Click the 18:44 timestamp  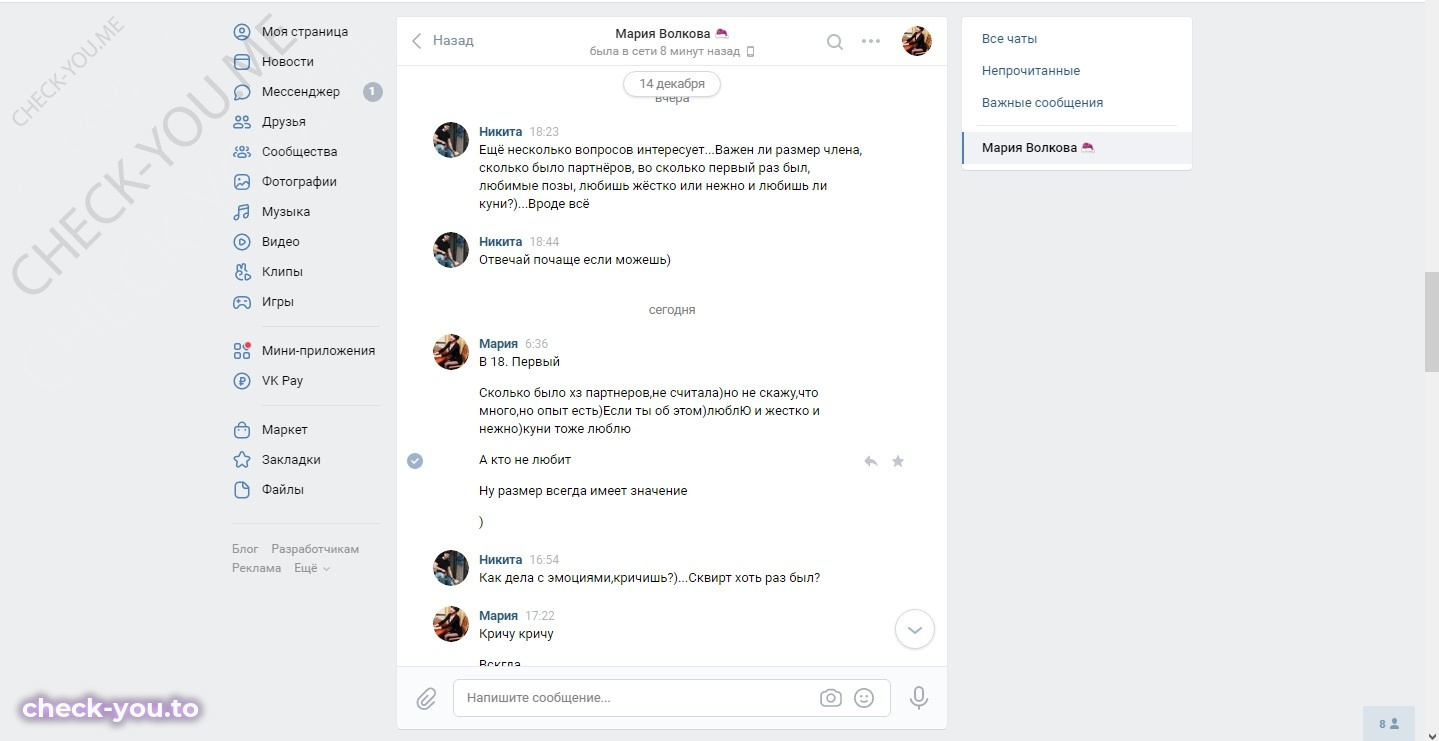pyautogui.click(x=544, y=242)
